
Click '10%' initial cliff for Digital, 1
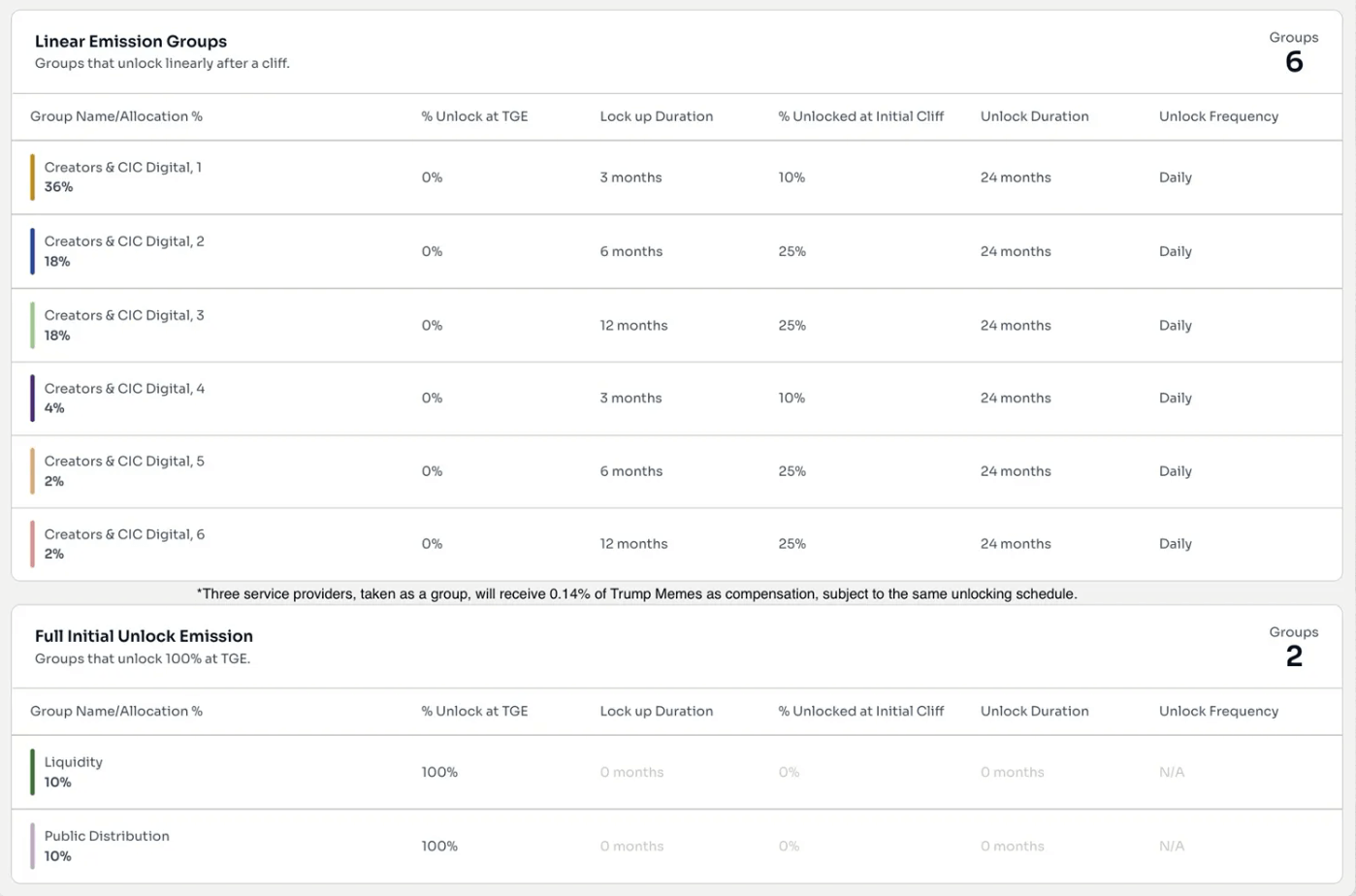pyautogui.click(x=791, y=177)
